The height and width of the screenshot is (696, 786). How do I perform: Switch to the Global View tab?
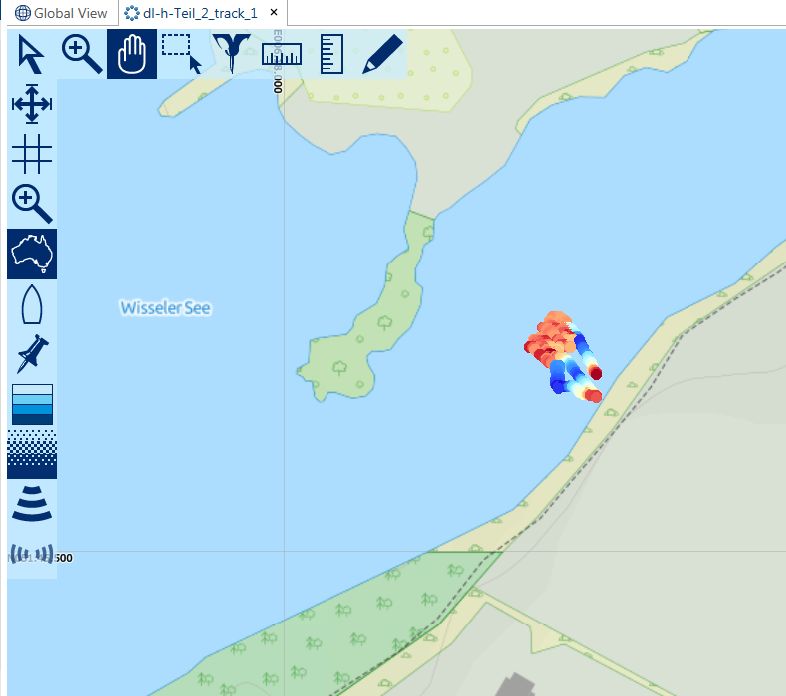click(61, 13)
